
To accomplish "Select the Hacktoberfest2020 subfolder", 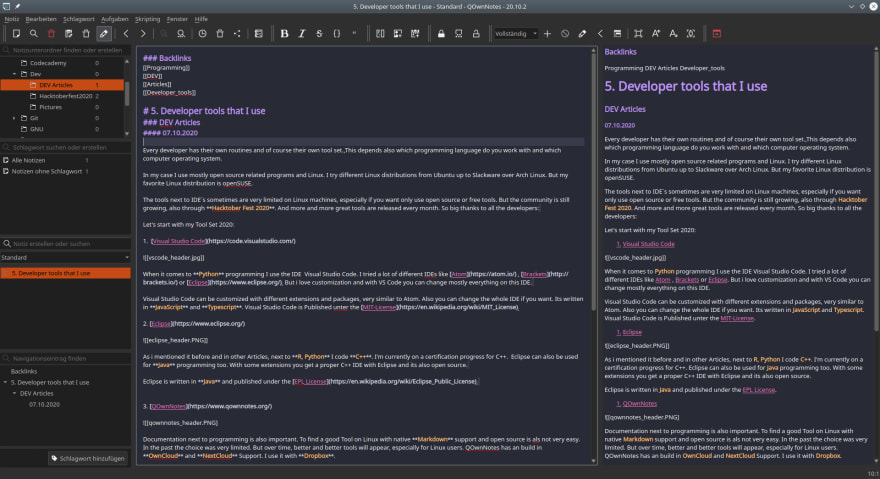I will point(66,96).
